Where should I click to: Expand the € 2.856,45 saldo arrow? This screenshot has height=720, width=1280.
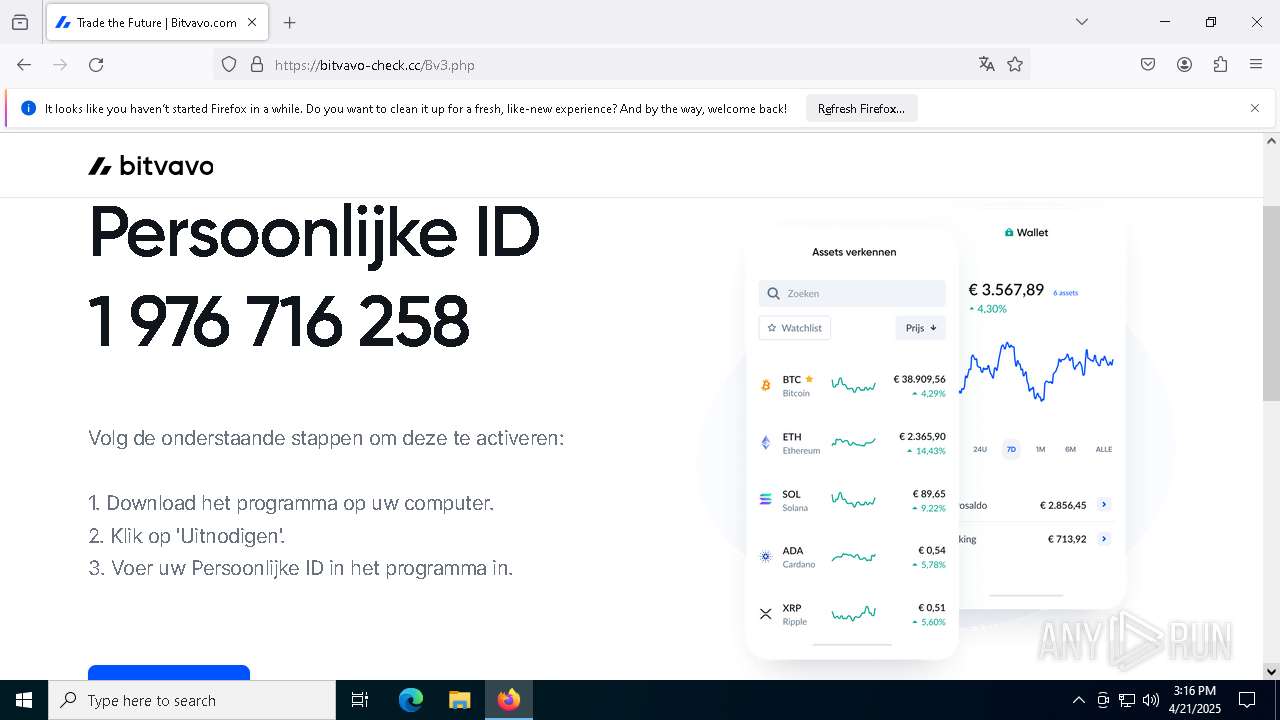click(x=1104, y=505)
